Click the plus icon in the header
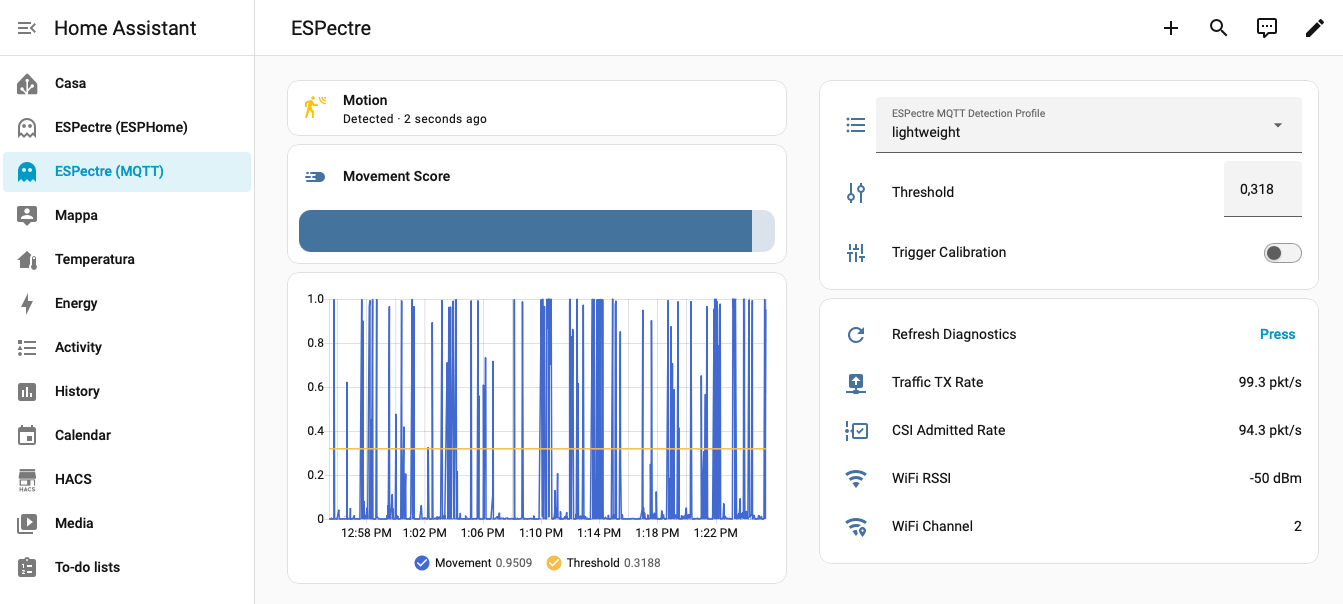The image size is (1343, 604). point(1171,28)
